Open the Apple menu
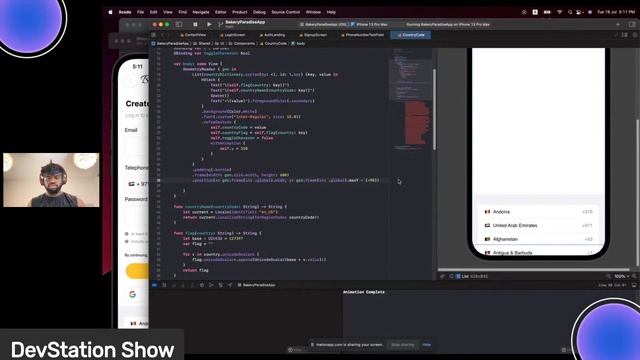This screenshot has height=360, width=640. pyautogui.click(x=110, y=12)
